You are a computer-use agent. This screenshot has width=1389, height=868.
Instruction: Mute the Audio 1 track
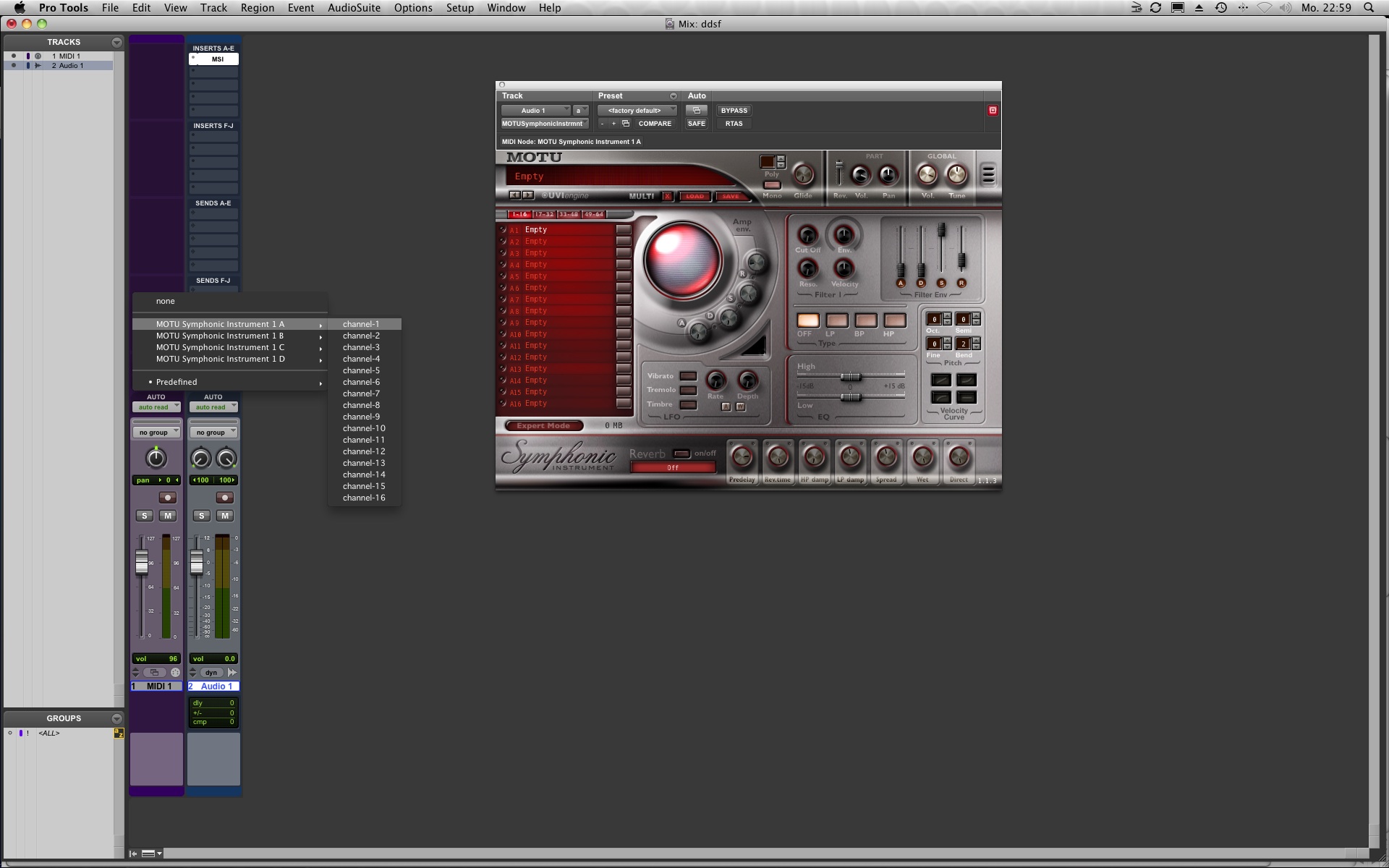(x=225, y=516)
